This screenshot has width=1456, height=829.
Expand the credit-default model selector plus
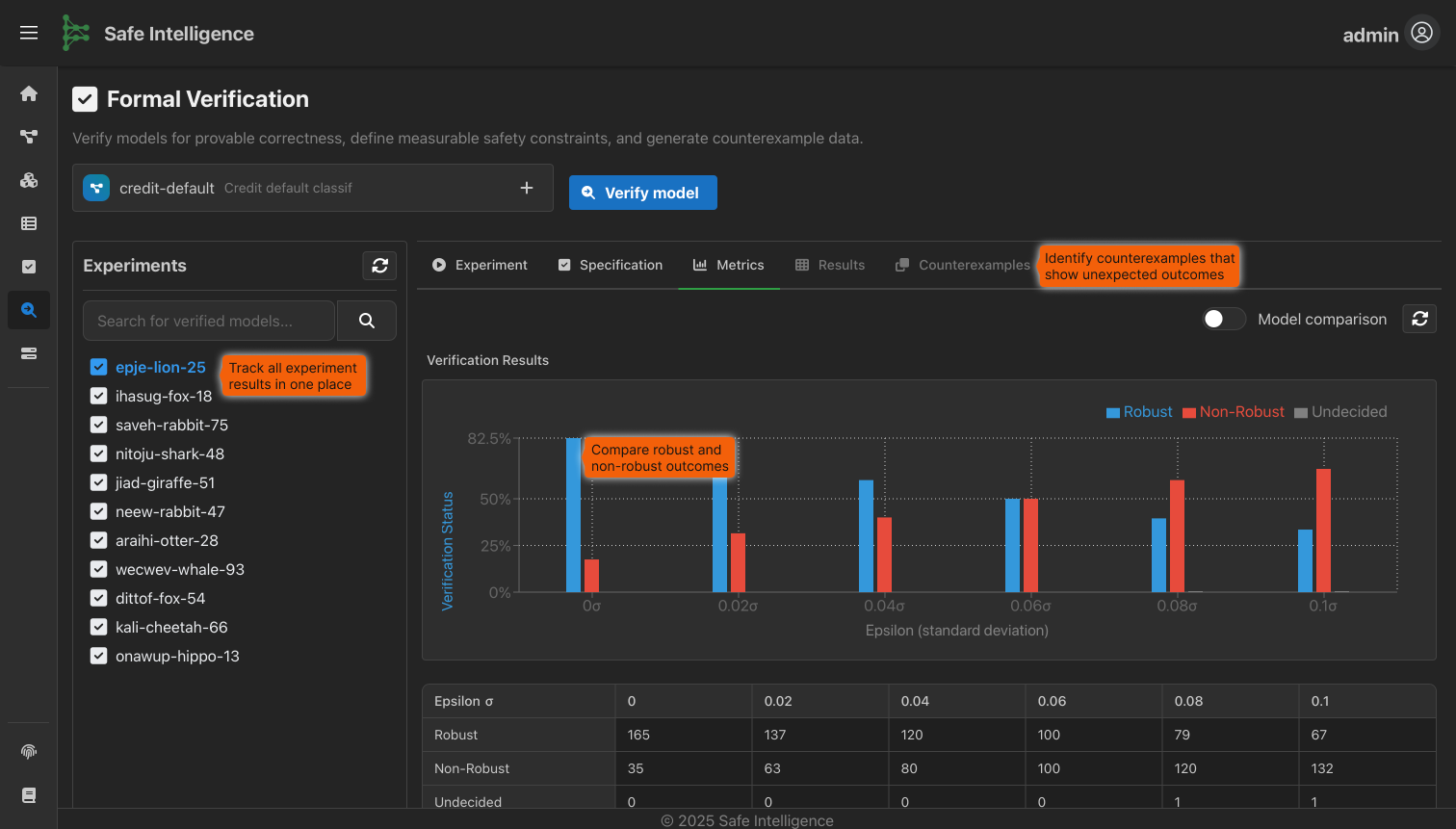527,188
